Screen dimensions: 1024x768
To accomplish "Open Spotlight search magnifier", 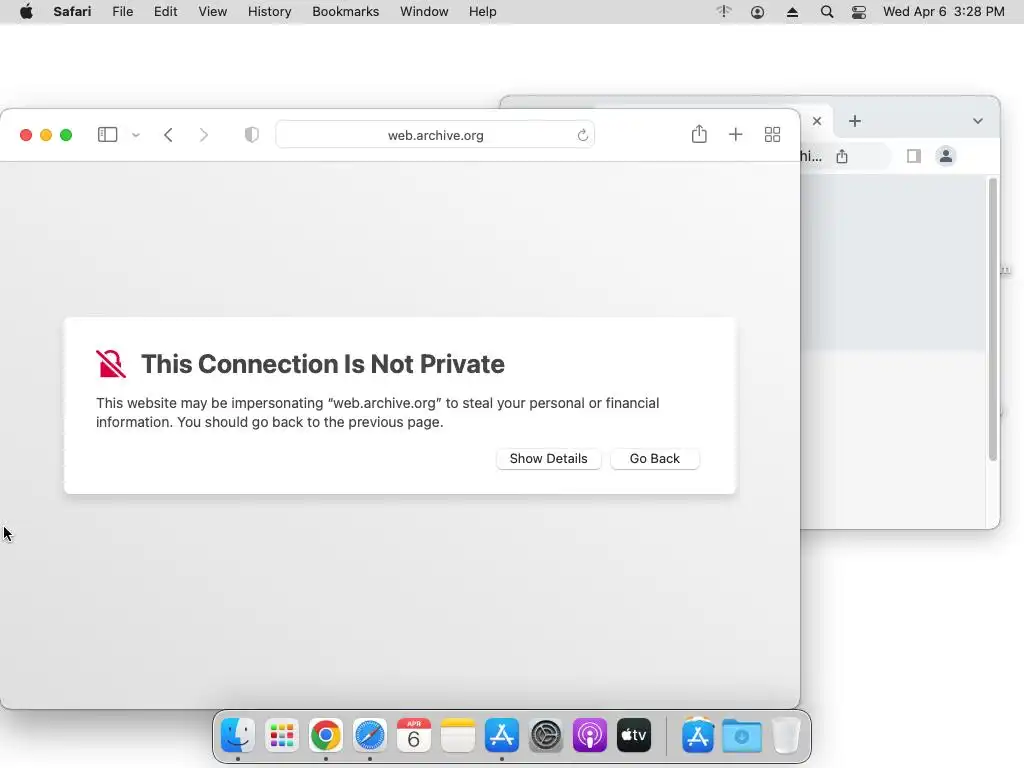I will (827, 12).
